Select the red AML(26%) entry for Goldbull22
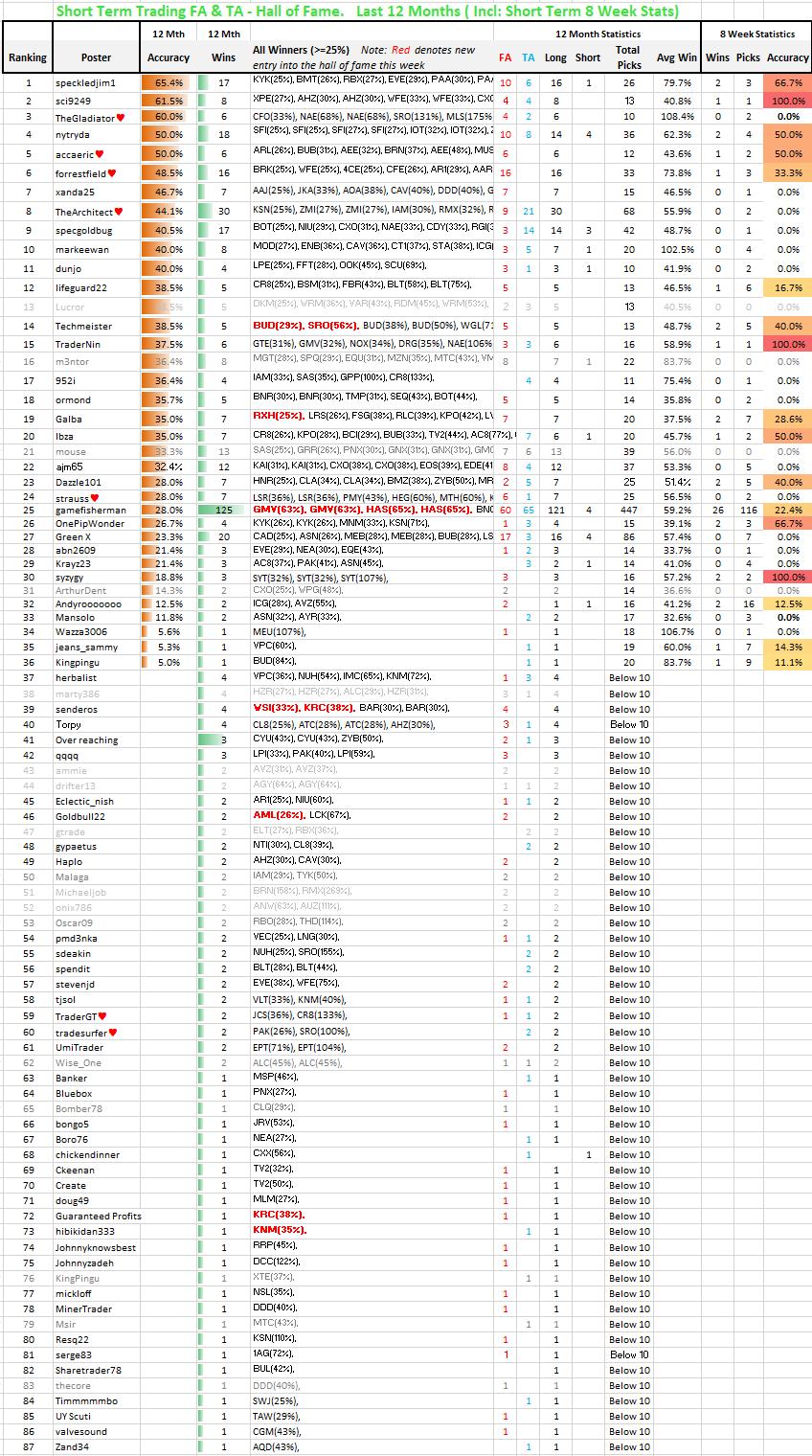 tap(279, 816)
